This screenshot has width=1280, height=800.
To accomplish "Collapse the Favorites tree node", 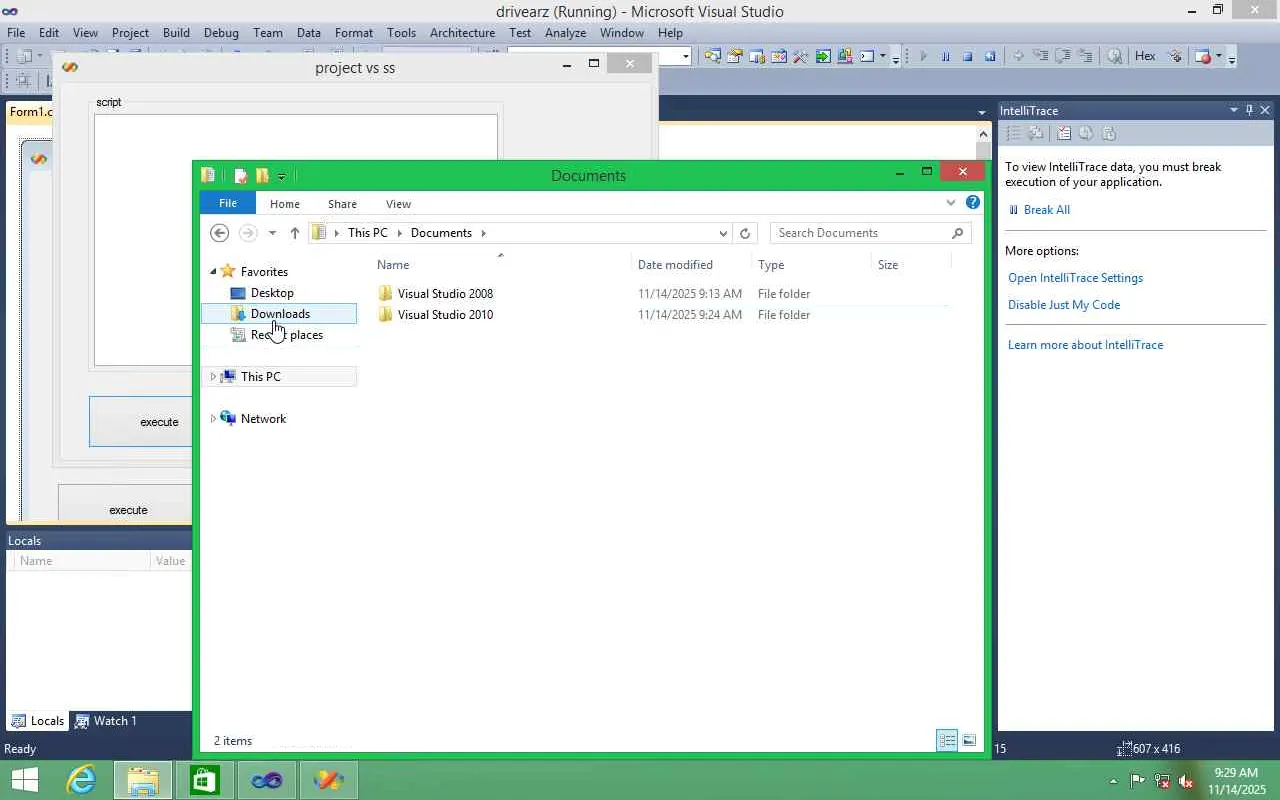I will click(213, 272).
